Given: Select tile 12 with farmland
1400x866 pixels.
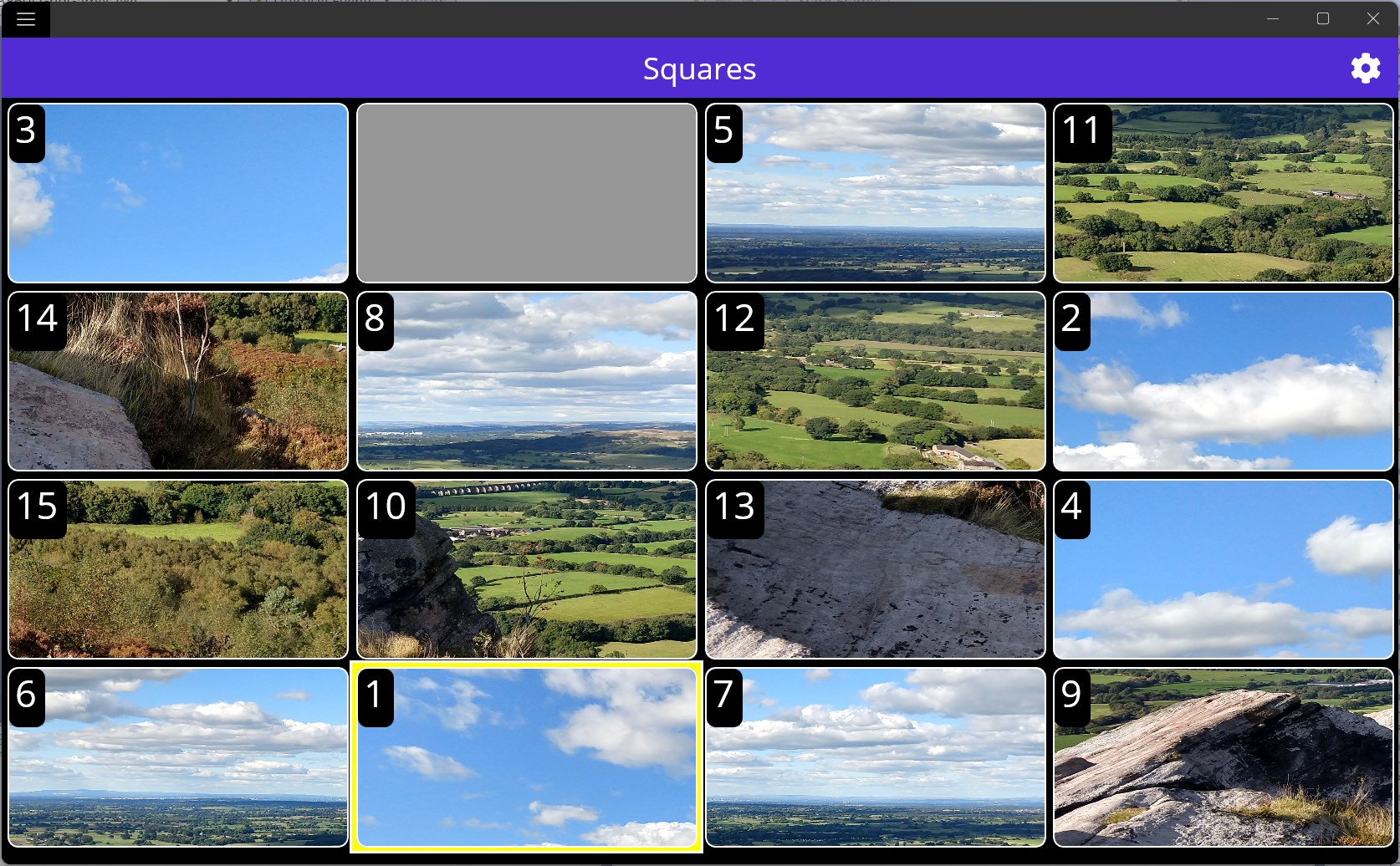Looking at the screenshot, I should tap(876, 381).
